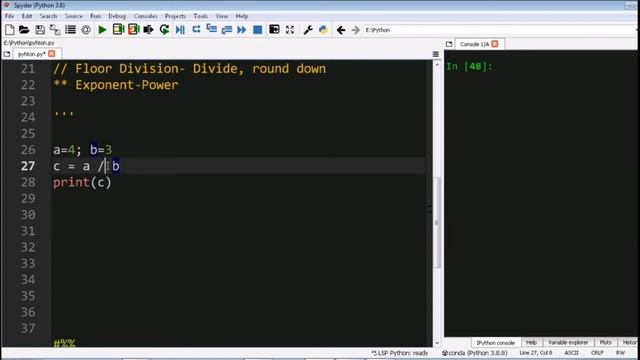Image resolution: width=640 pixels, height=360 pixels.
Task: Start debugging the file
Action: click(180, 30)
